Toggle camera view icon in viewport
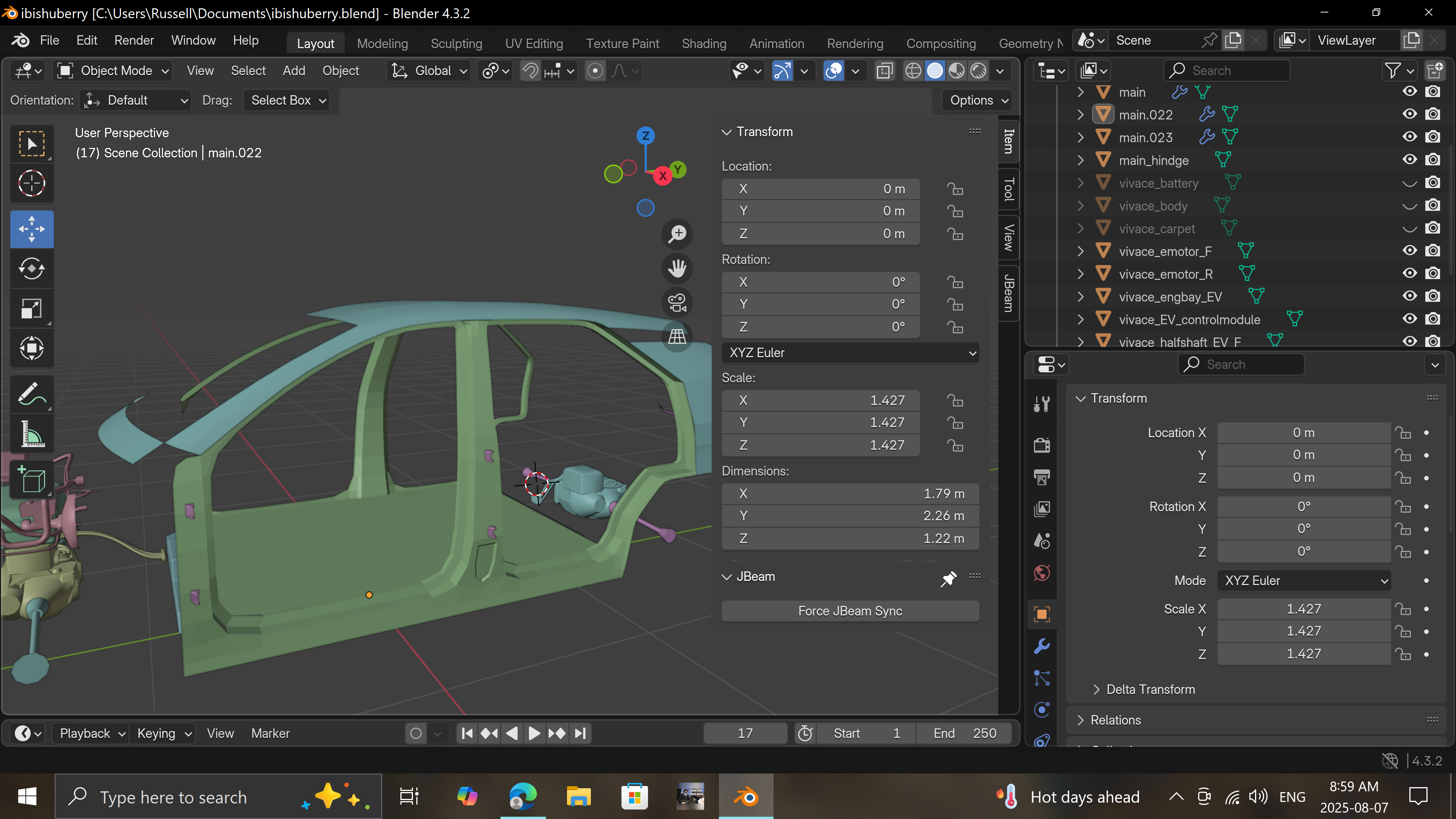Image resolution: width=1456 pixels, height=819 pixels. 677,303
